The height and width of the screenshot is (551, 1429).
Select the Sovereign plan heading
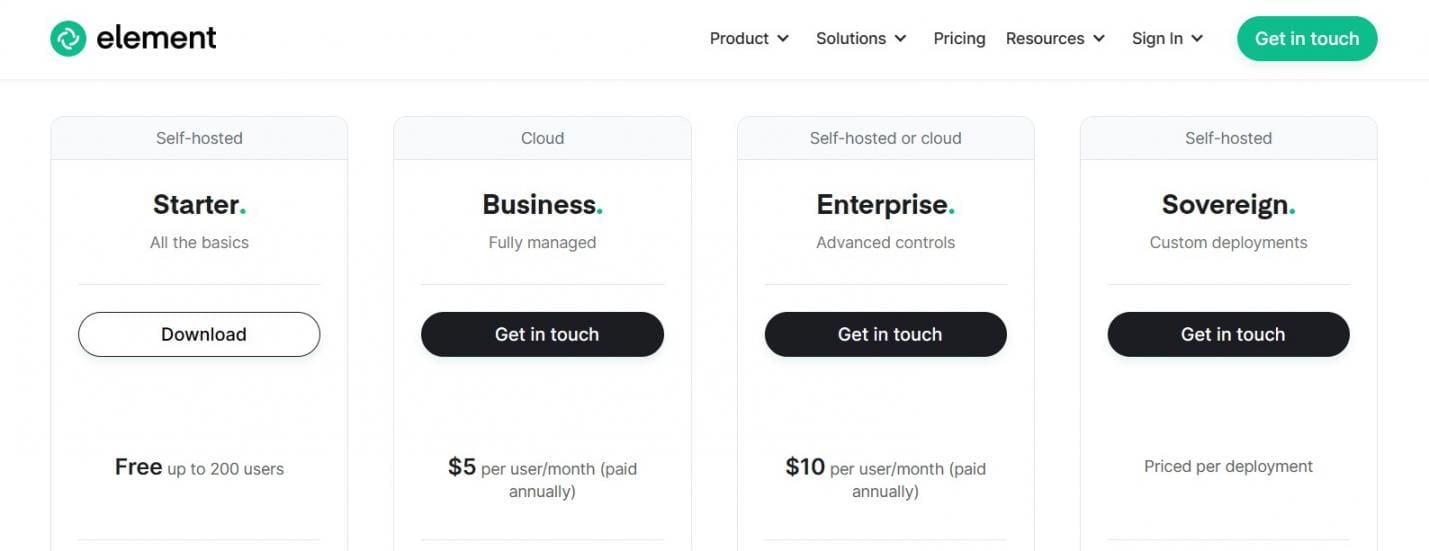pos(1228,205)
